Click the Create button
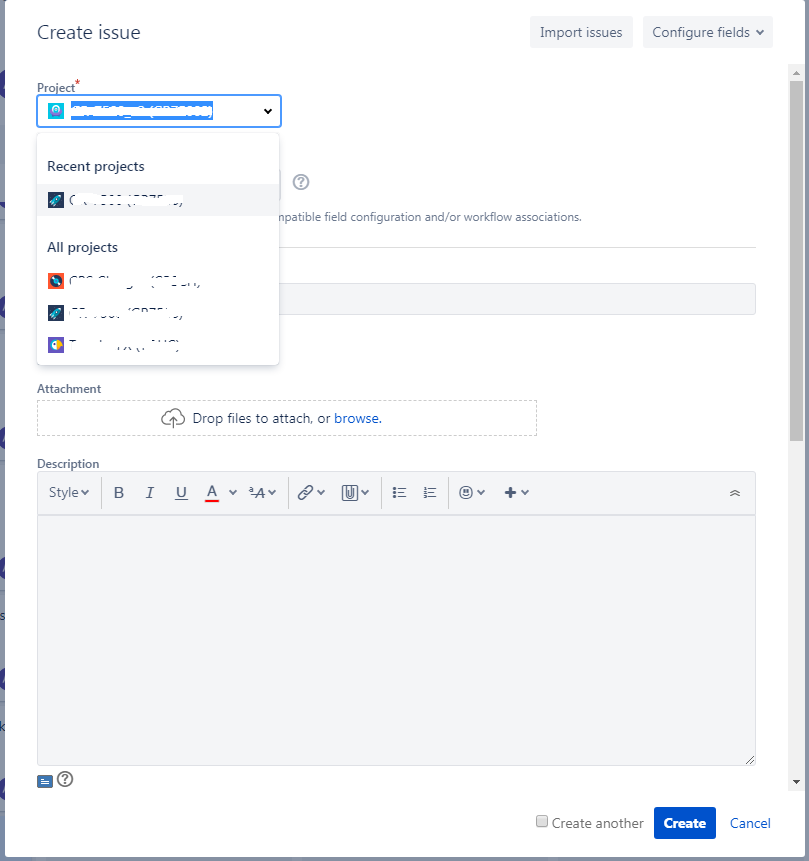This screenshot has width=809, height=861. pos(684,823)
